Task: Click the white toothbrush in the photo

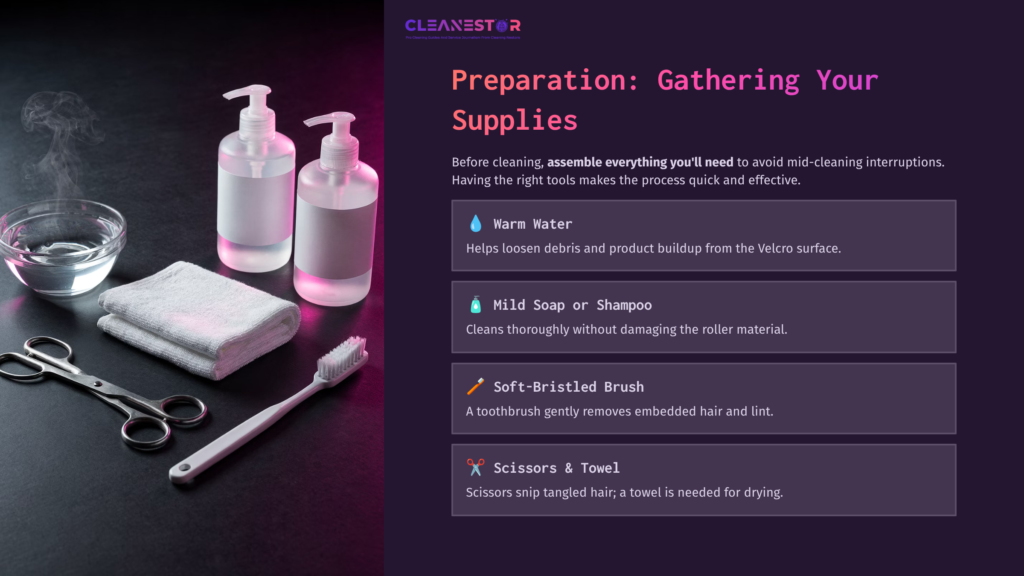Action: 270,410
